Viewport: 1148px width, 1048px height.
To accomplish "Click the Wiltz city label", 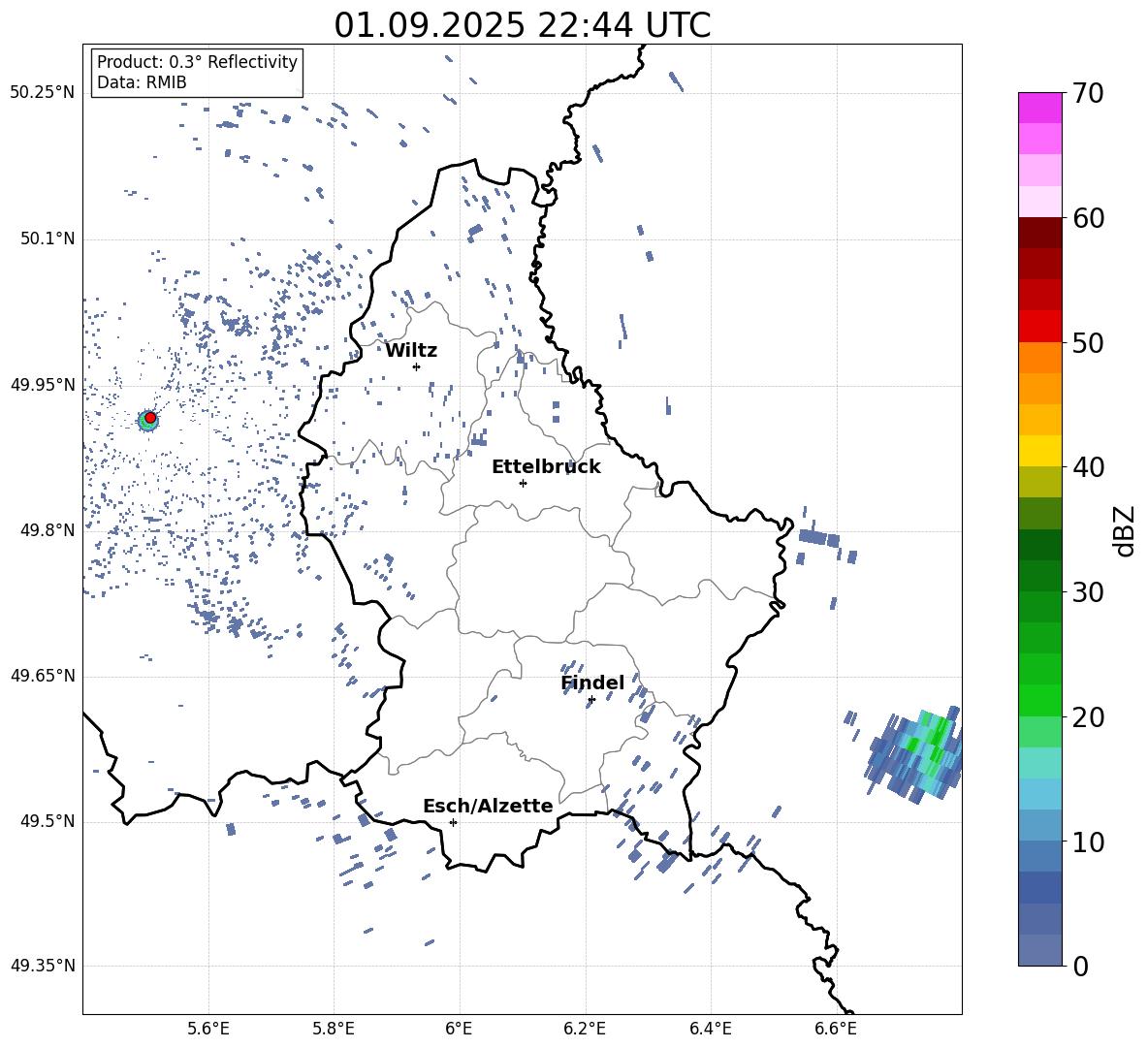I will (x=411, y=351).
